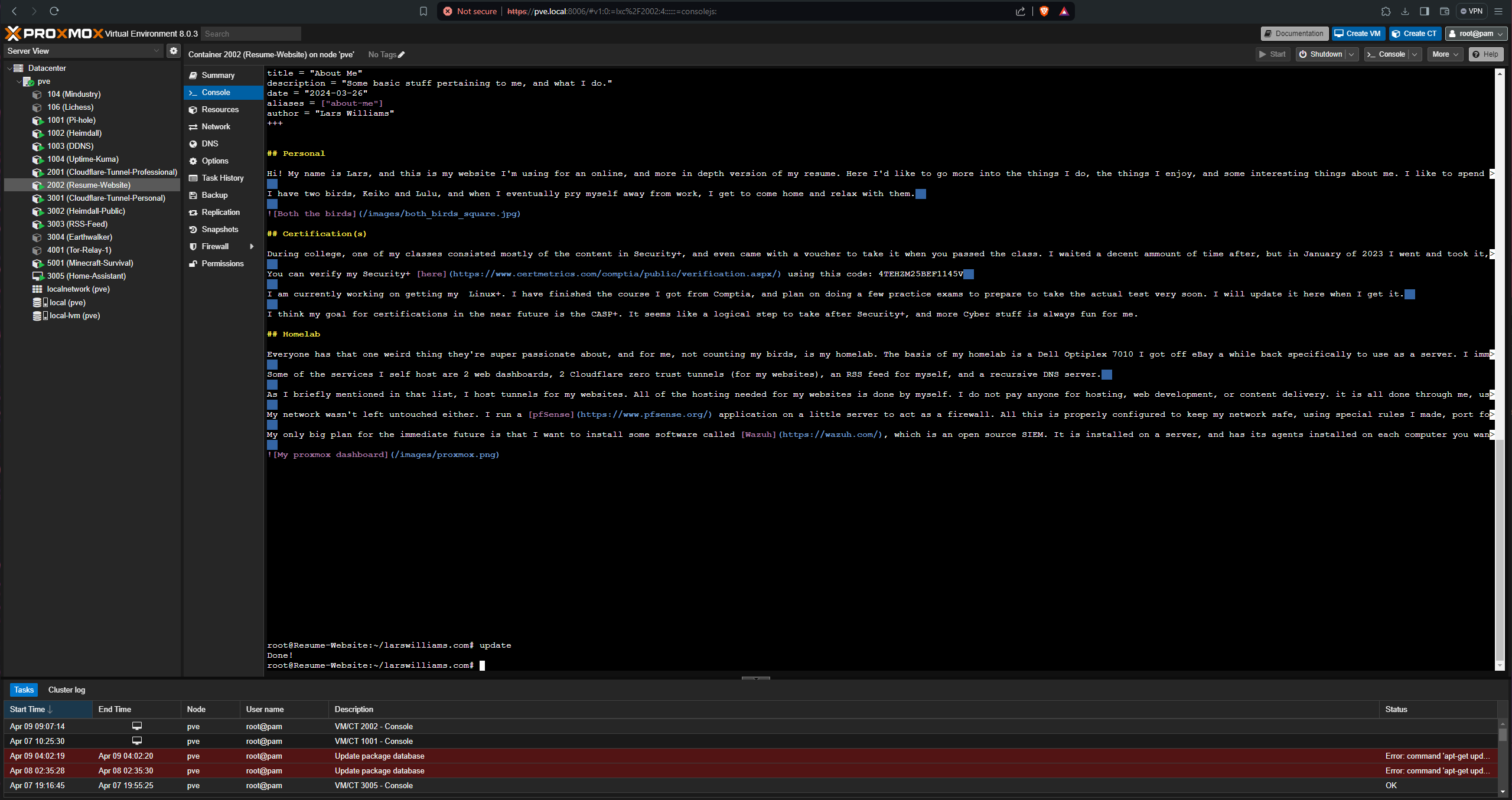Click the Server View settings gear icon

coord(173,51)
